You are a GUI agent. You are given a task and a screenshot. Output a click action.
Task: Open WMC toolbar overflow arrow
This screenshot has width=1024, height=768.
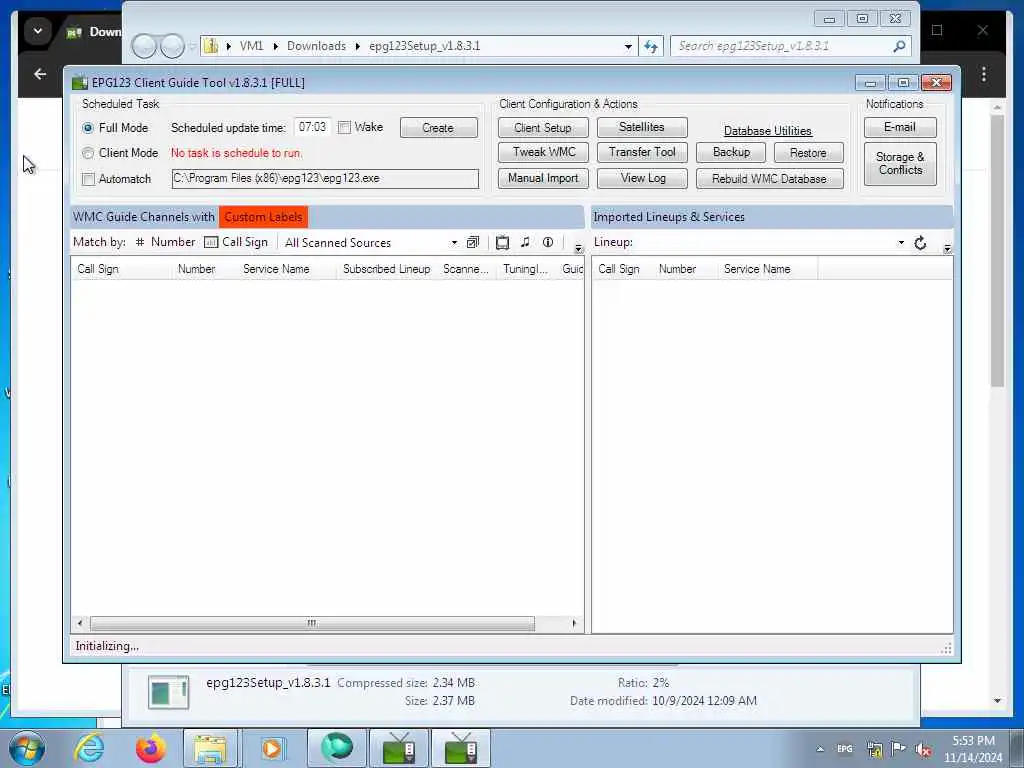click(578, 248)
